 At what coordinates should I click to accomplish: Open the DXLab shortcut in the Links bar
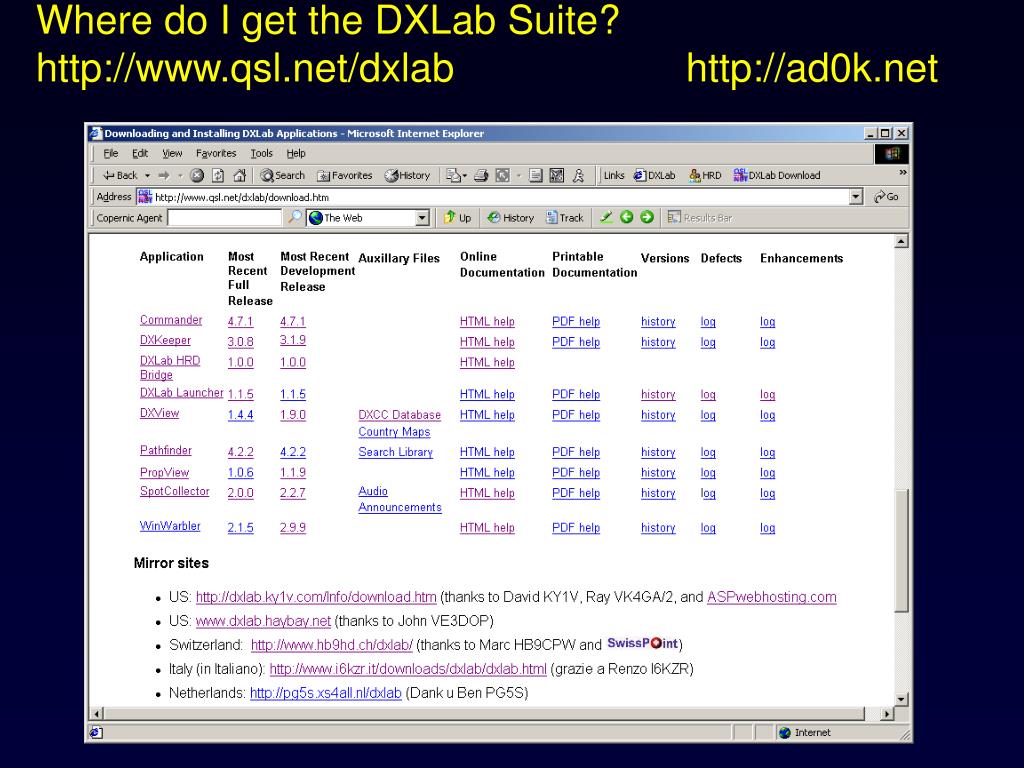pos(654,175)
